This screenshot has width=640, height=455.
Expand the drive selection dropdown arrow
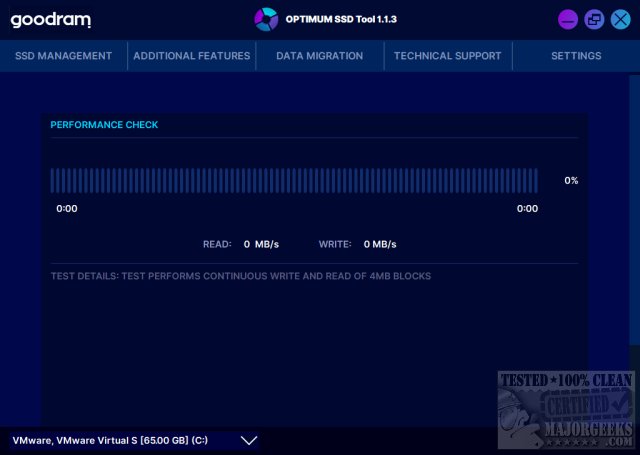tap(249, 440)
